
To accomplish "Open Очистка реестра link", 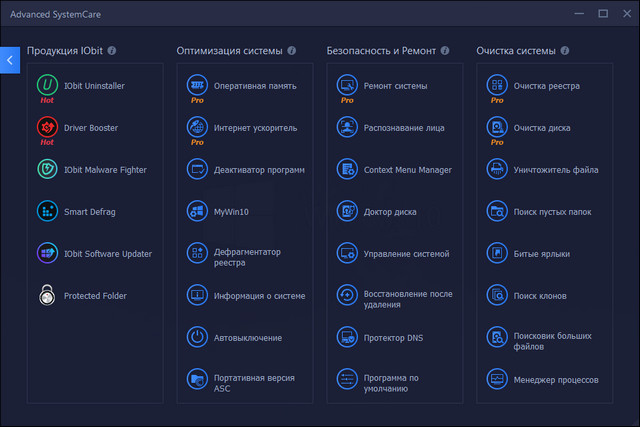I will pyautogui.click(x=545, y=86).
